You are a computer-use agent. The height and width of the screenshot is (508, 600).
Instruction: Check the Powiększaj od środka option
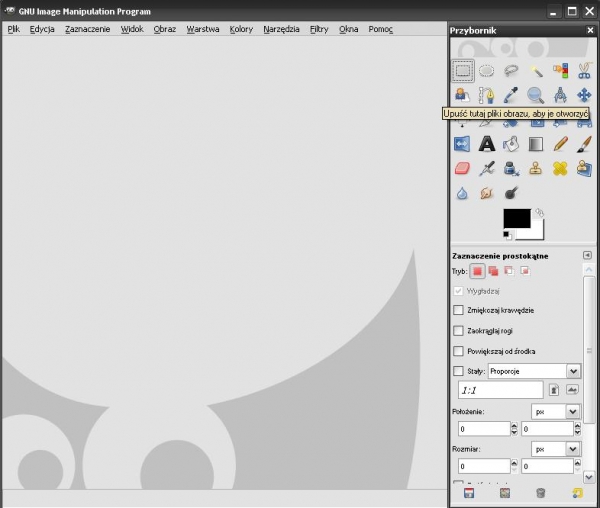[459, 351]
